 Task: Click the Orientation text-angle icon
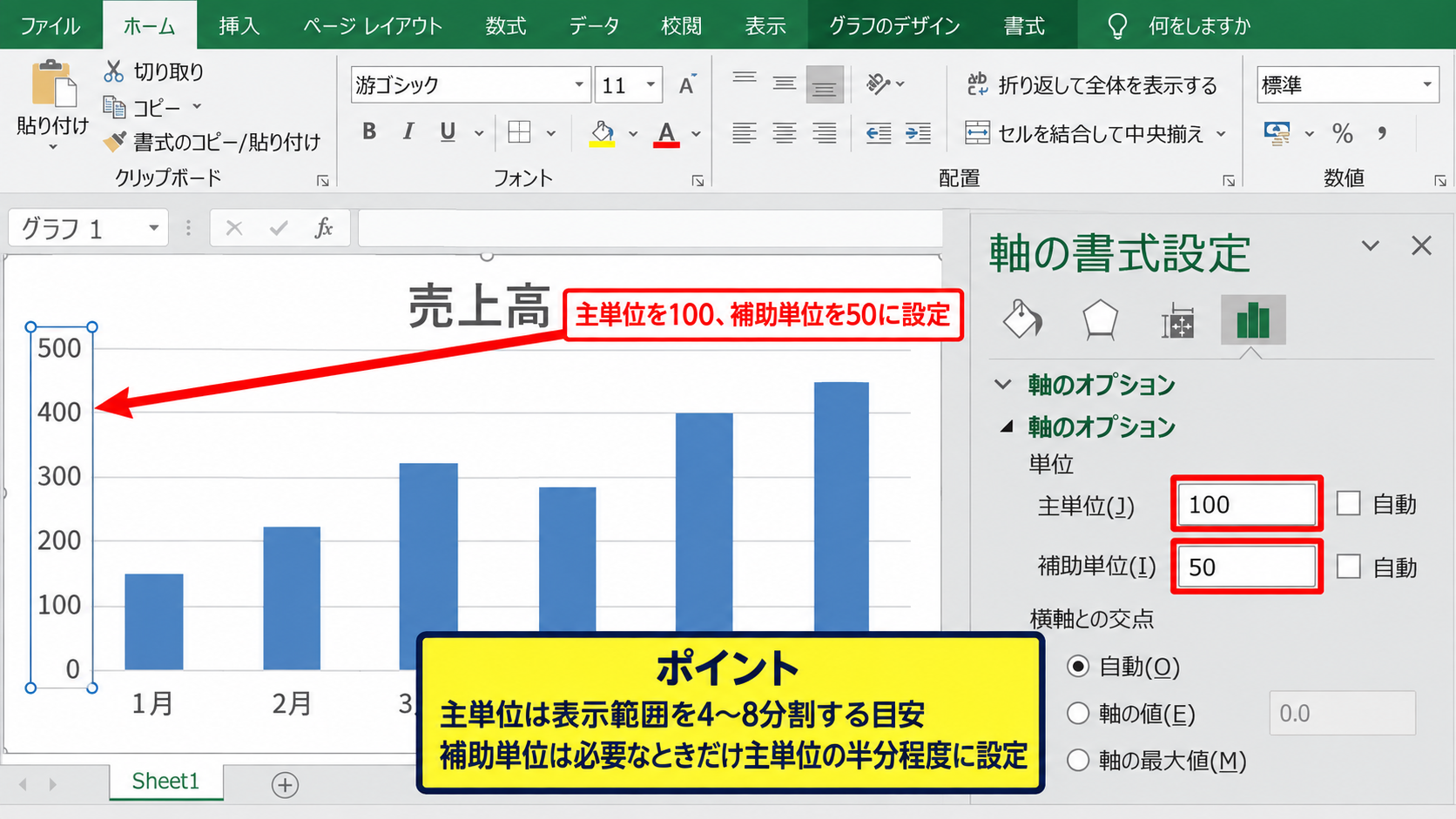(x=879, y=84)
